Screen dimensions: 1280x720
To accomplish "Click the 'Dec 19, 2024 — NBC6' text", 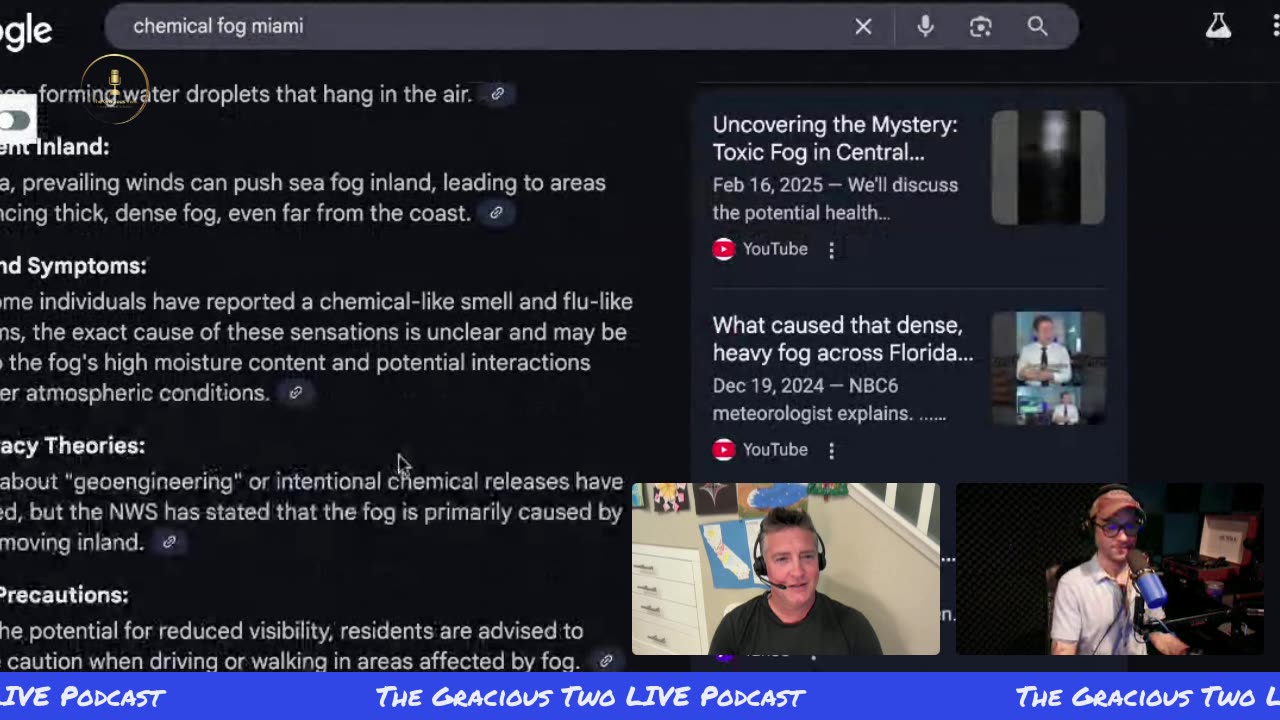I will [805, 385].
